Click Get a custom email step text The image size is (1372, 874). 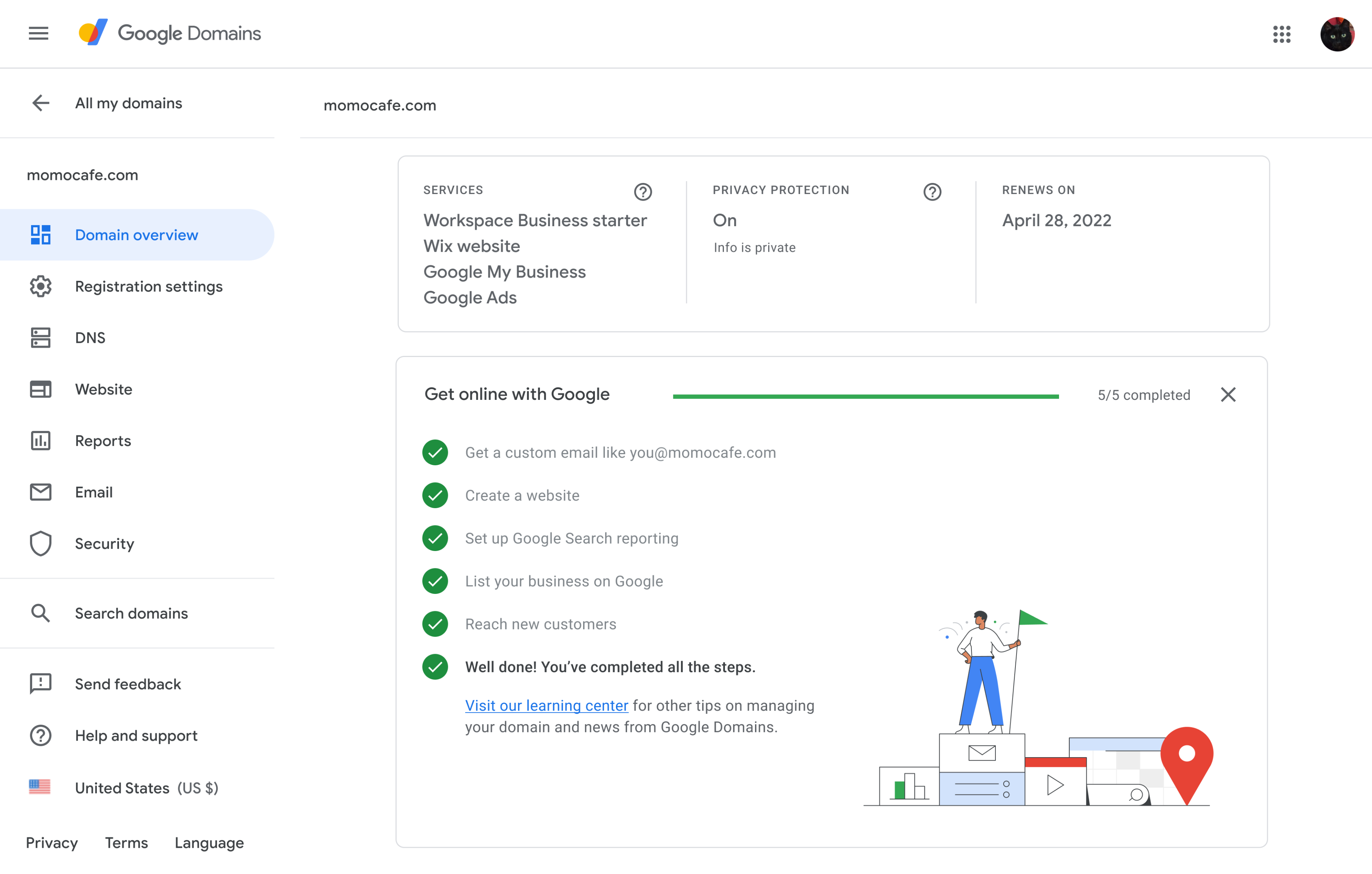620,452
